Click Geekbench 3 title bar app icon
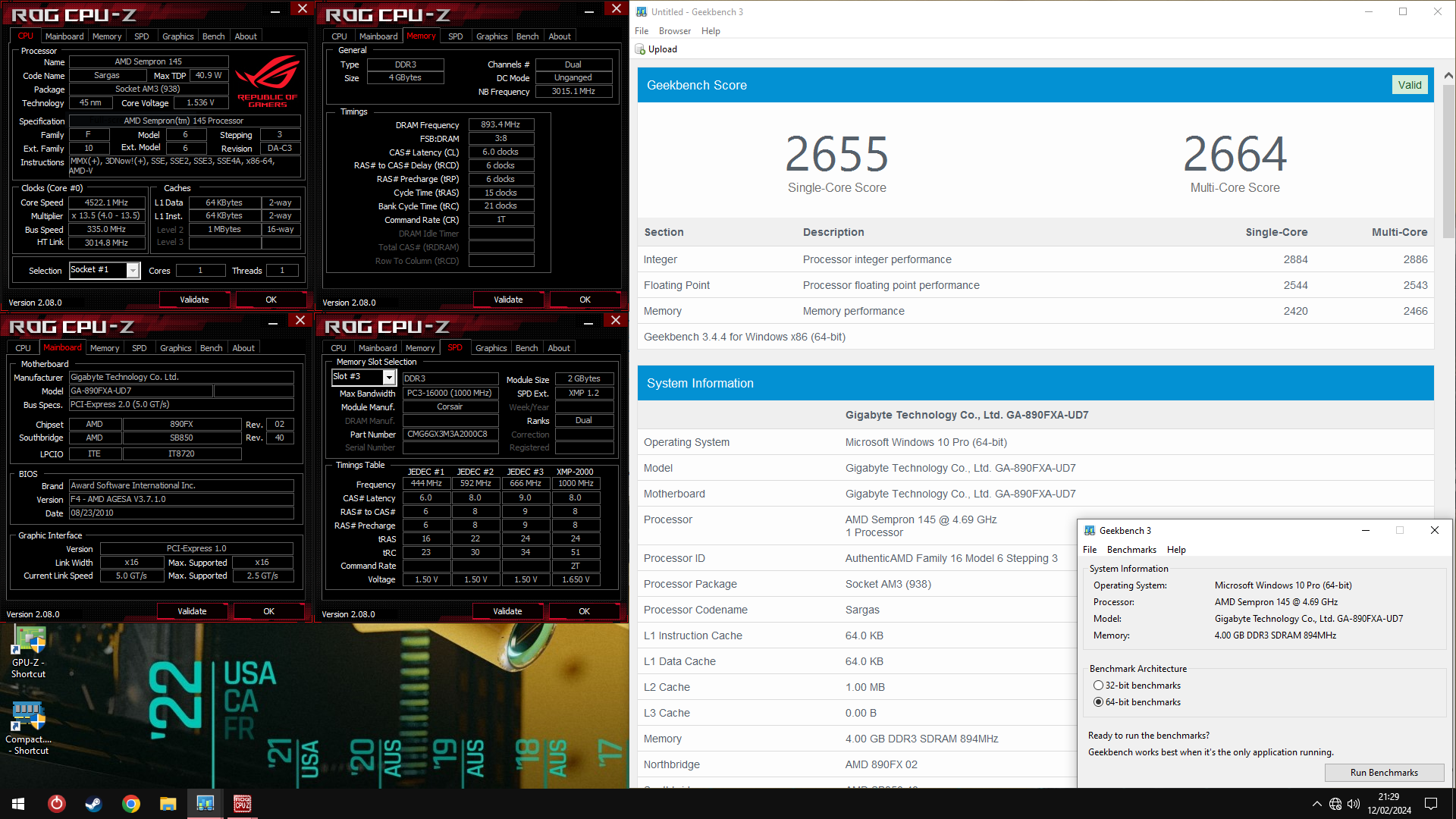1456x819 pixels. click(642, 11)
